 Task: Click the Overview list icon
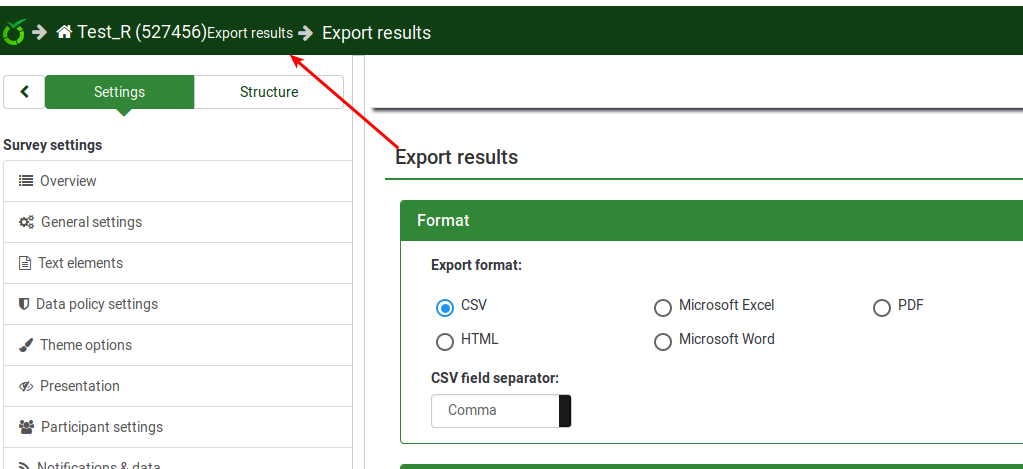coord(27,181)
